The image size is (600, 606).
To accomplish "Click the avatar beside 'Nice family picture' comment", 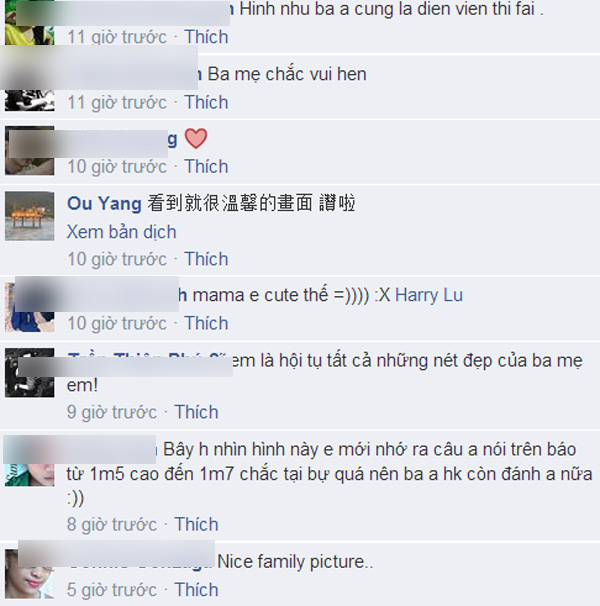I will 29,574.
